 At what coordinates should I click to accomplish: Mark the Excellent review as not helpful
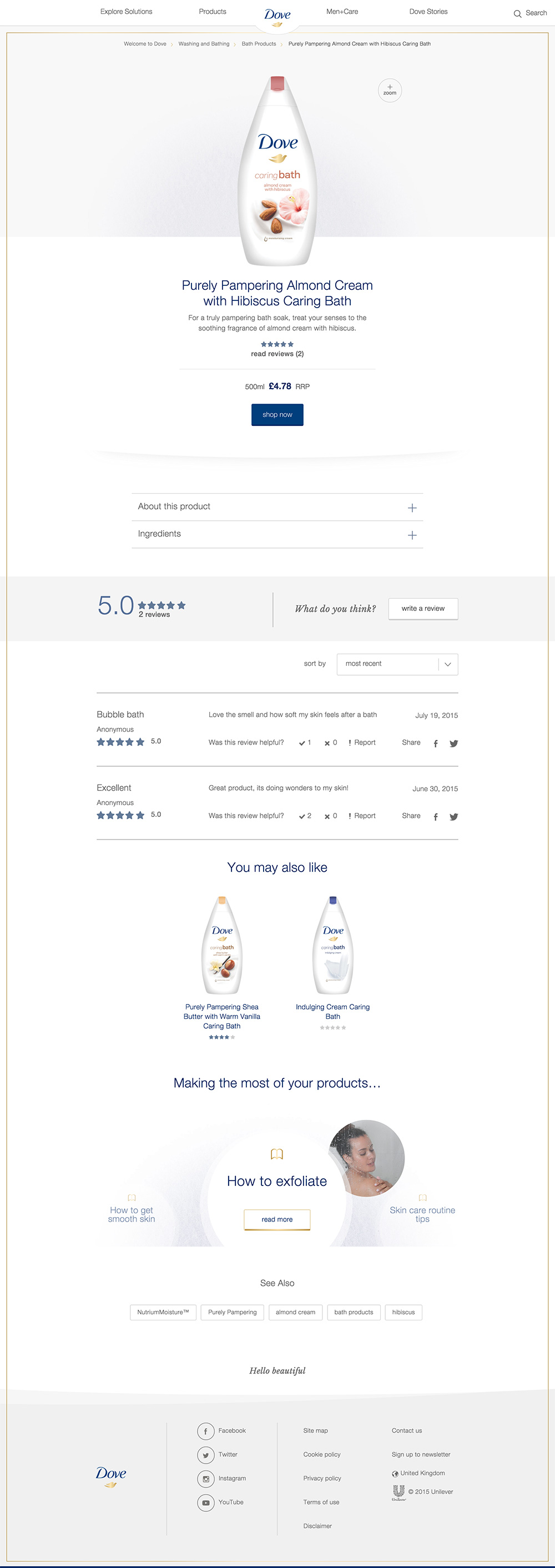[x=330, y=816]
